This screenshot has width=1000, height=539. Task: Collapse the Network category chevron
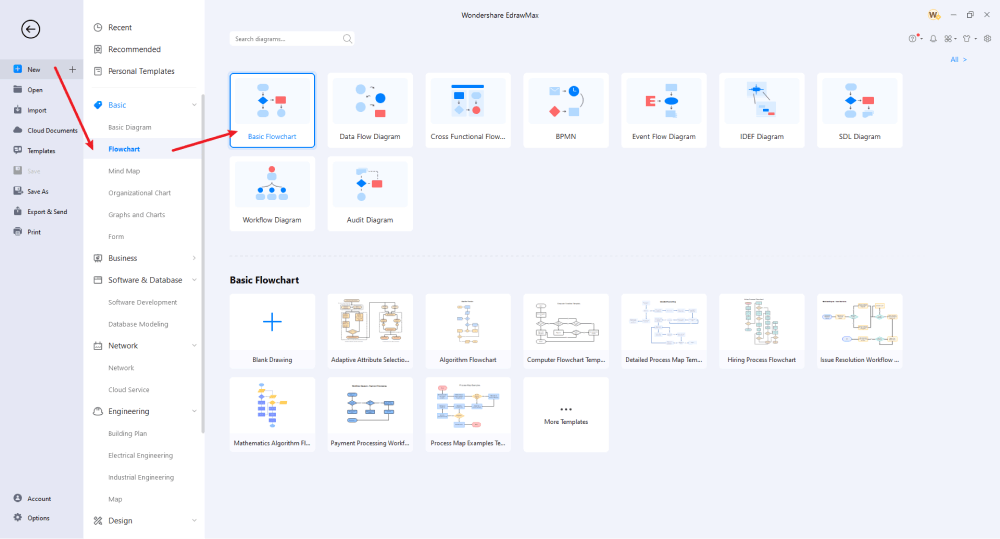click(x=194, y=346)
